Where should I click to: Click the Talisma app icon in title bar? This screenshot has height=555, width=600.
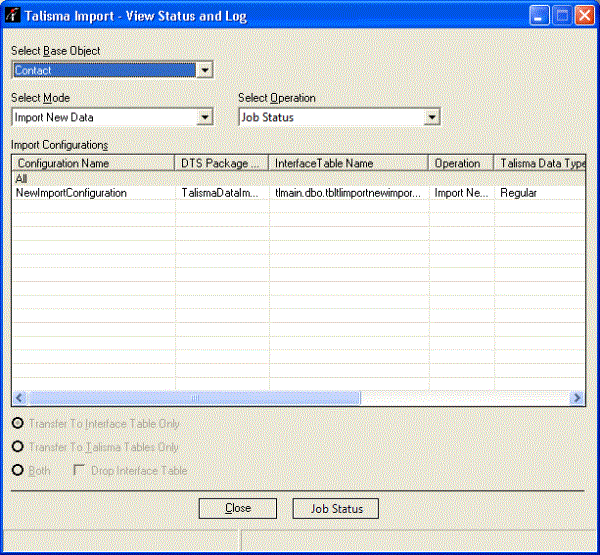pos(13,15)
